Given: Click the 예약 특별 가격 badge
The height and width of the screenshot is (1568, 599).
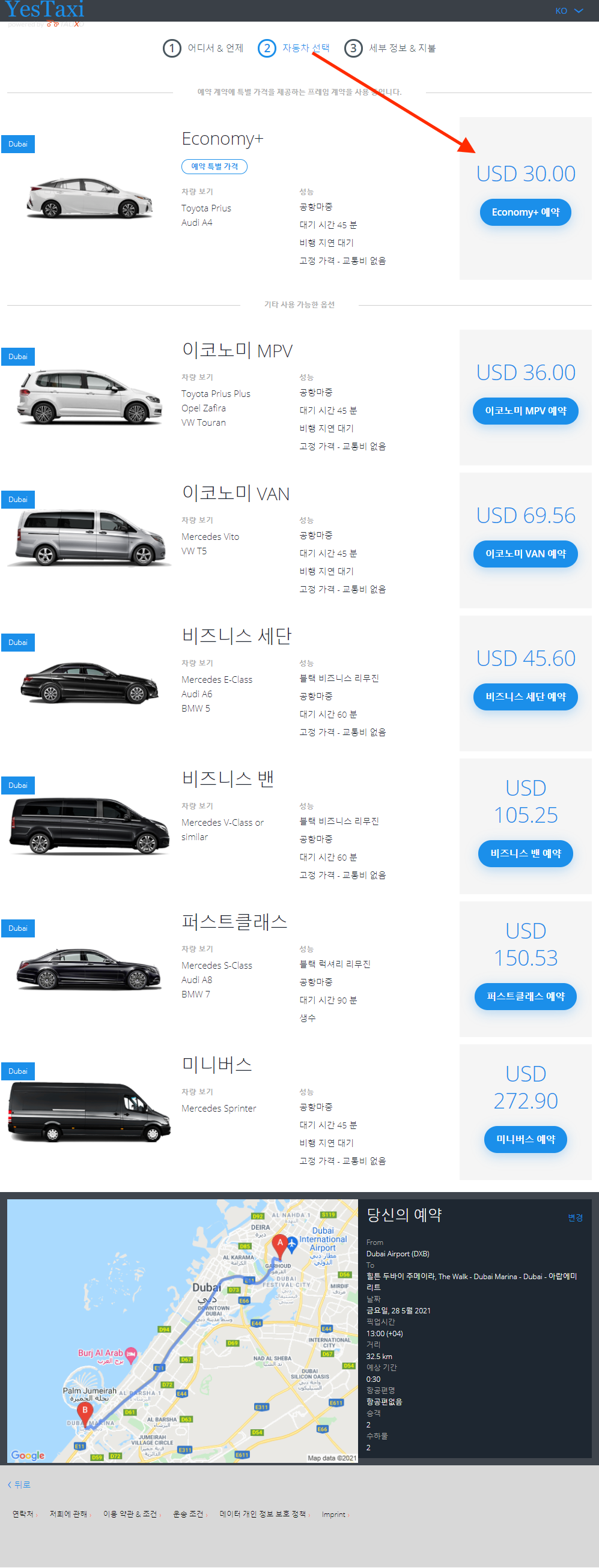Looking at the screenshot, I should coord(214,166).
